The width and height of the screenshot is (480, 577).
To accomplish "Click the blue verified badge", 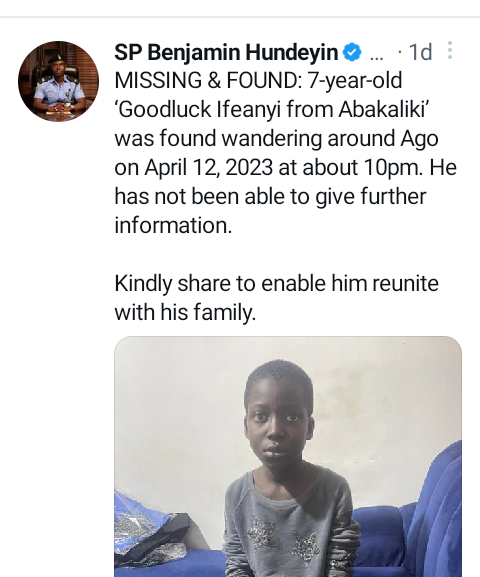I will (352, 52).
